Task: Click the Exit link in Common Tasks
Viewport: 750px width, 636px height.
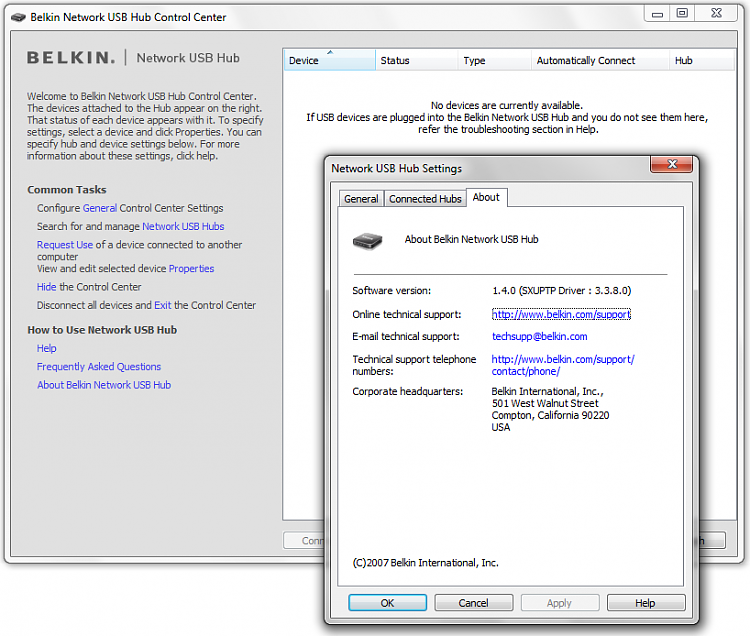Action: (x=163, y=305)
